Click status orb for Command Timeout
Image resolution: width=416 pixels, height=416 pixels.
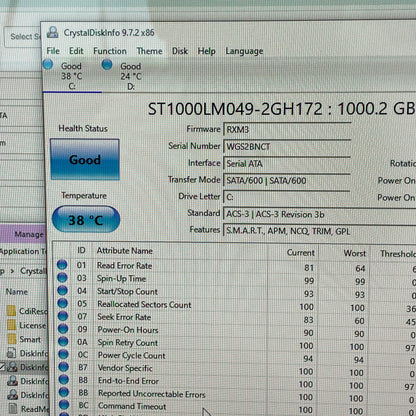pyautogui.click(x=64, y=405)
